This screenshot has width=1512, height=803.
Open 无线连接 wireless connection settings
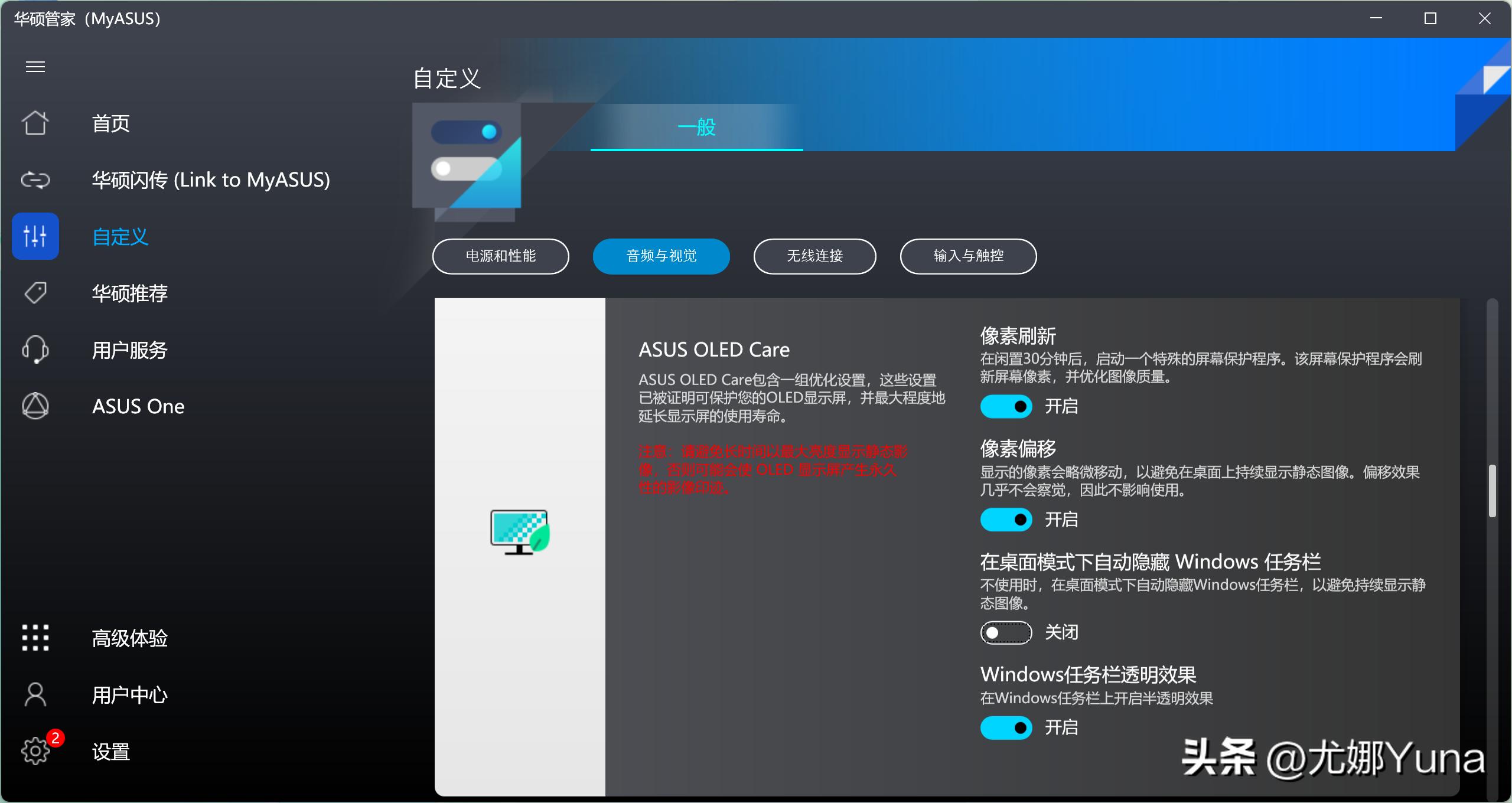click(814, 256)
